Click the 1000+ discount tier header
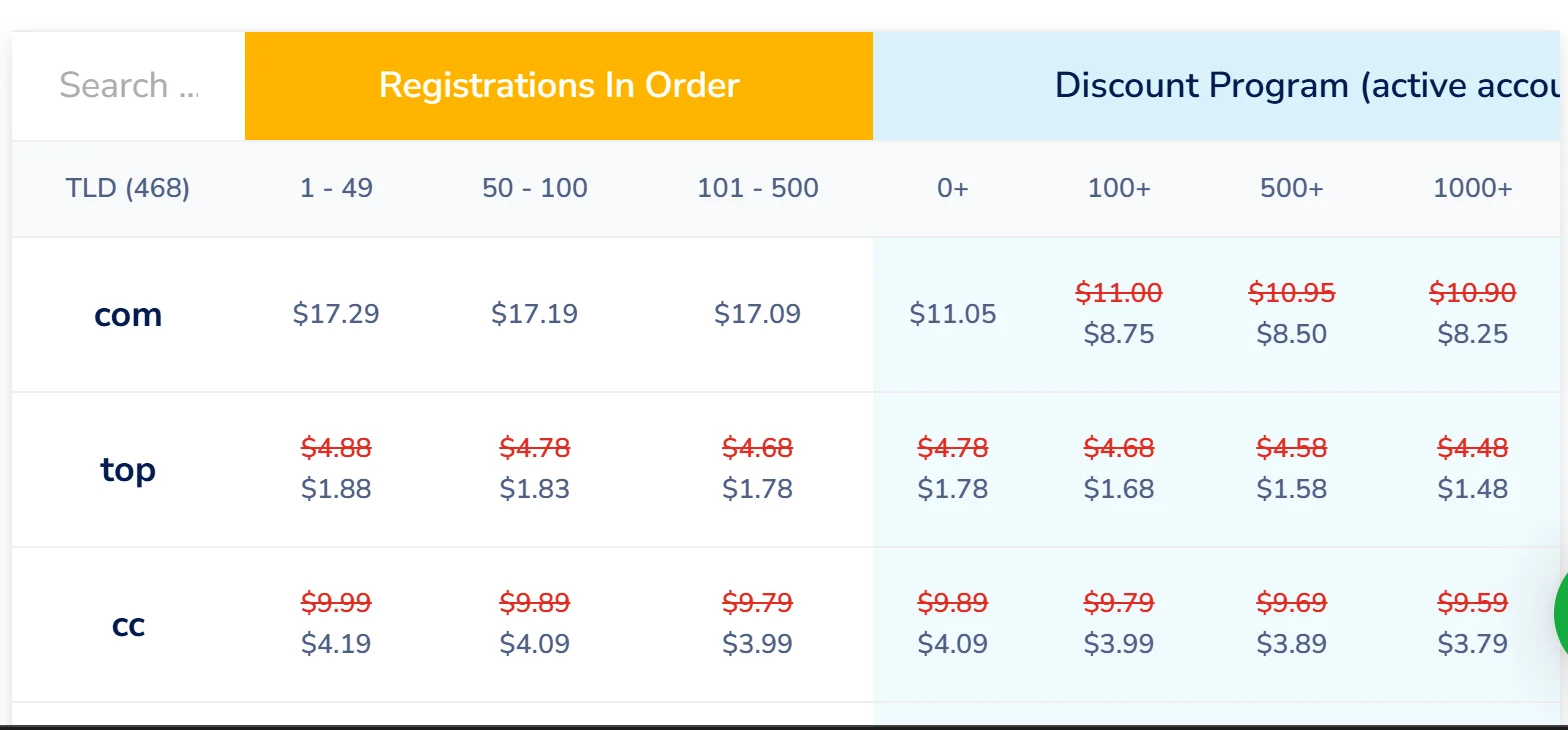The width and height of the screenshot is (1568, 730). 1472,188
